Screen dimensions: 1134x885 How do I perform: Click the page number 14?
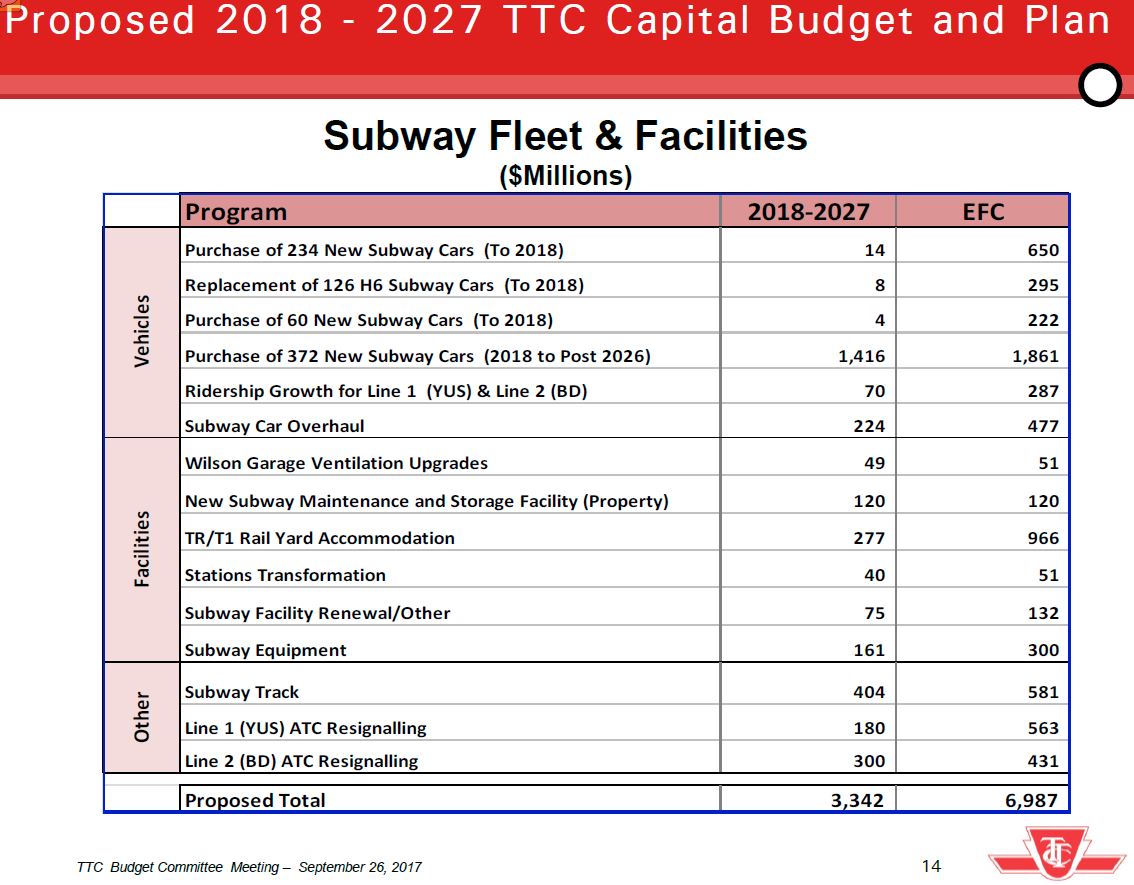[930, 866]
